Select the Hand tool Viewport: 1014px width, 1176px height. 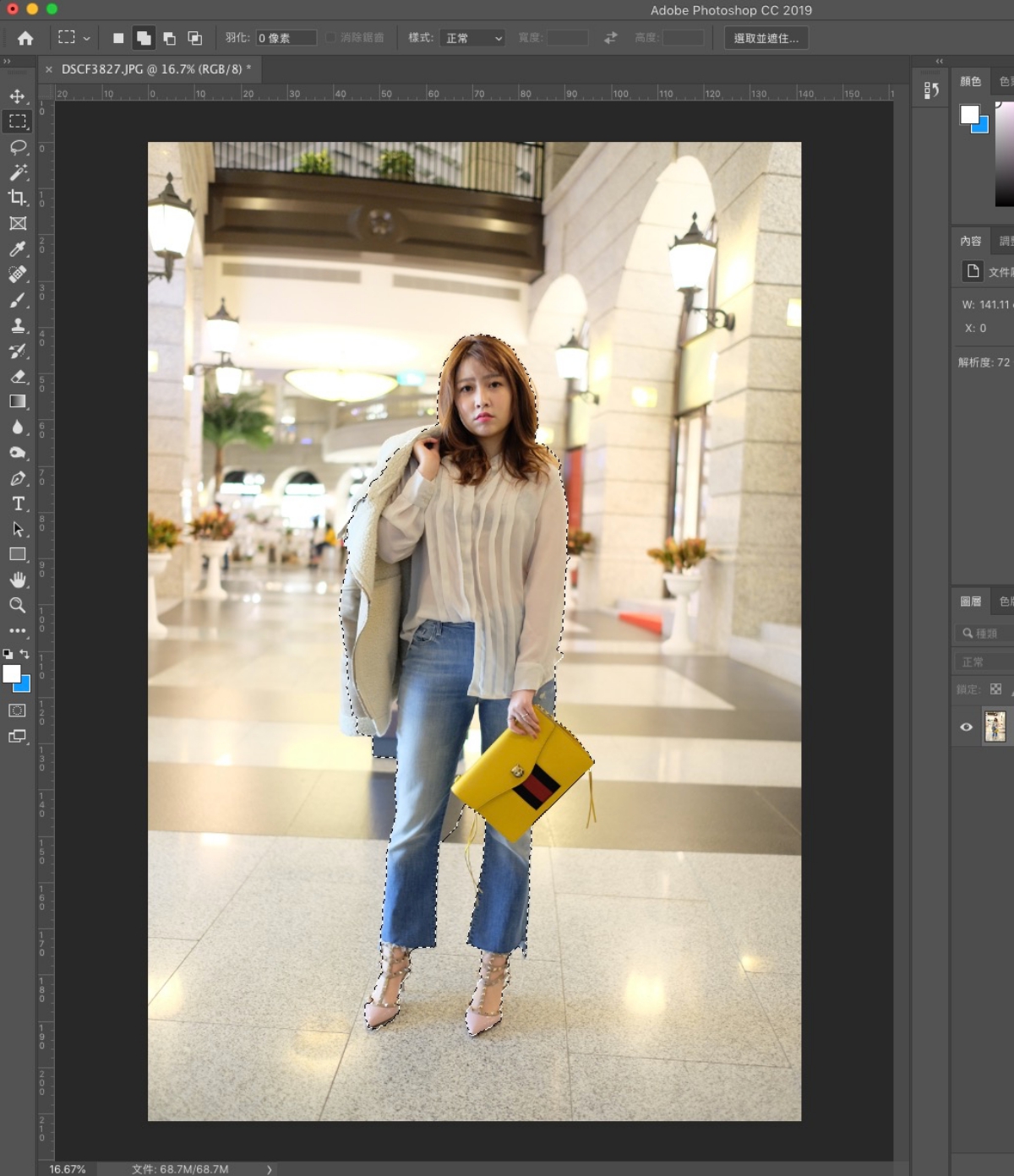(18, 580)
